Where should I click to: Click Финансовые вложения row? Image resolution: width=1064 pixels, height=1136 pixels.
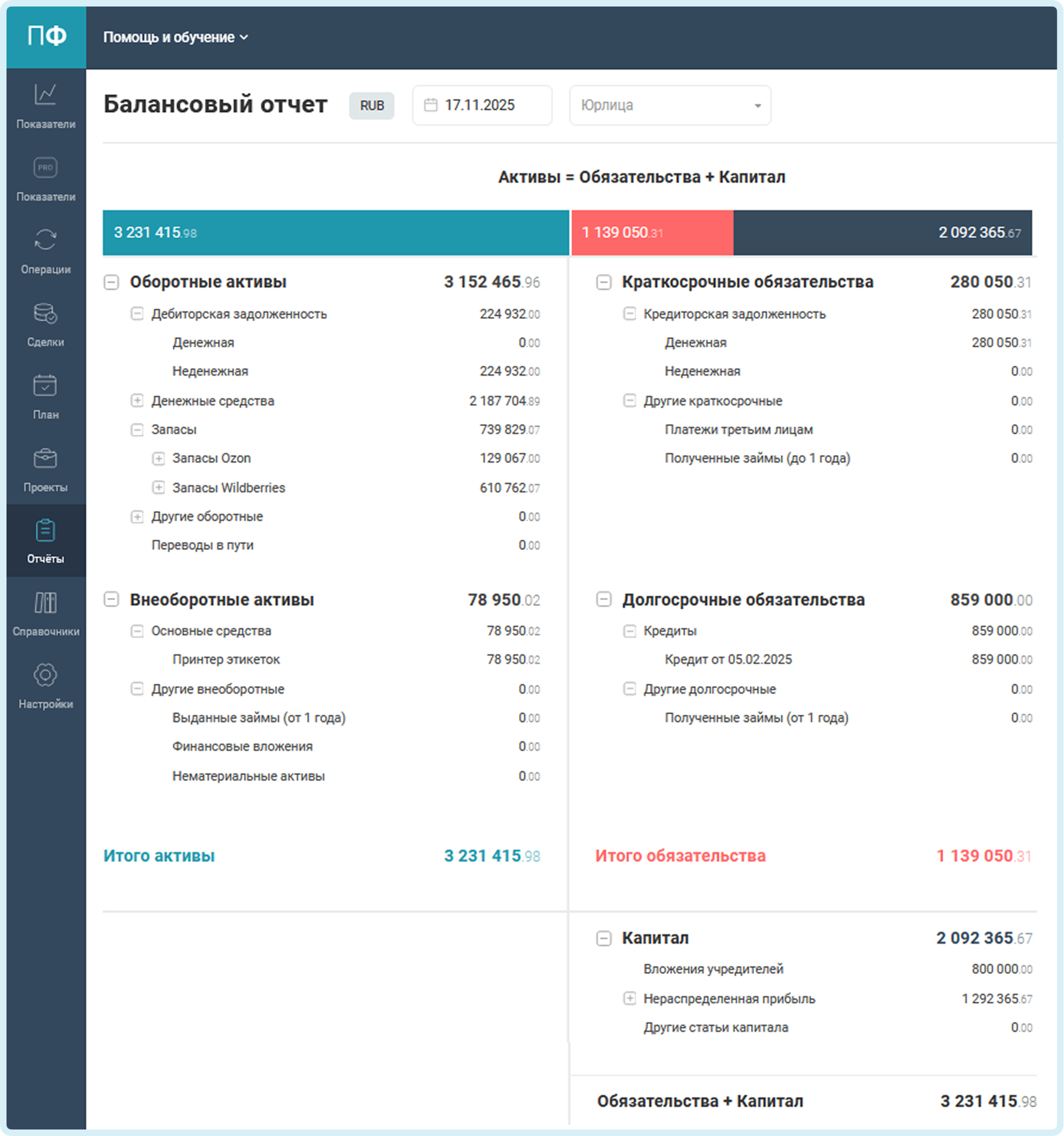356,747
